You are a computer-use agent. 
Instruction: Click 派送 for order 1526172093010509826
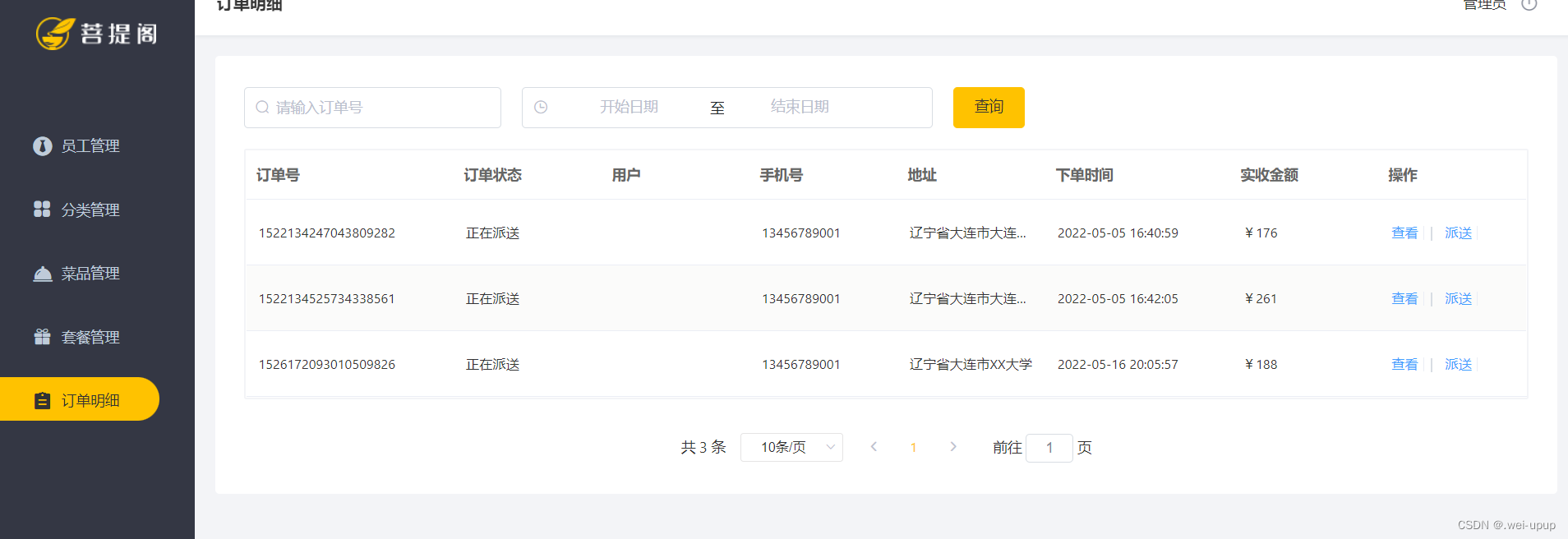pos(1459,365)
